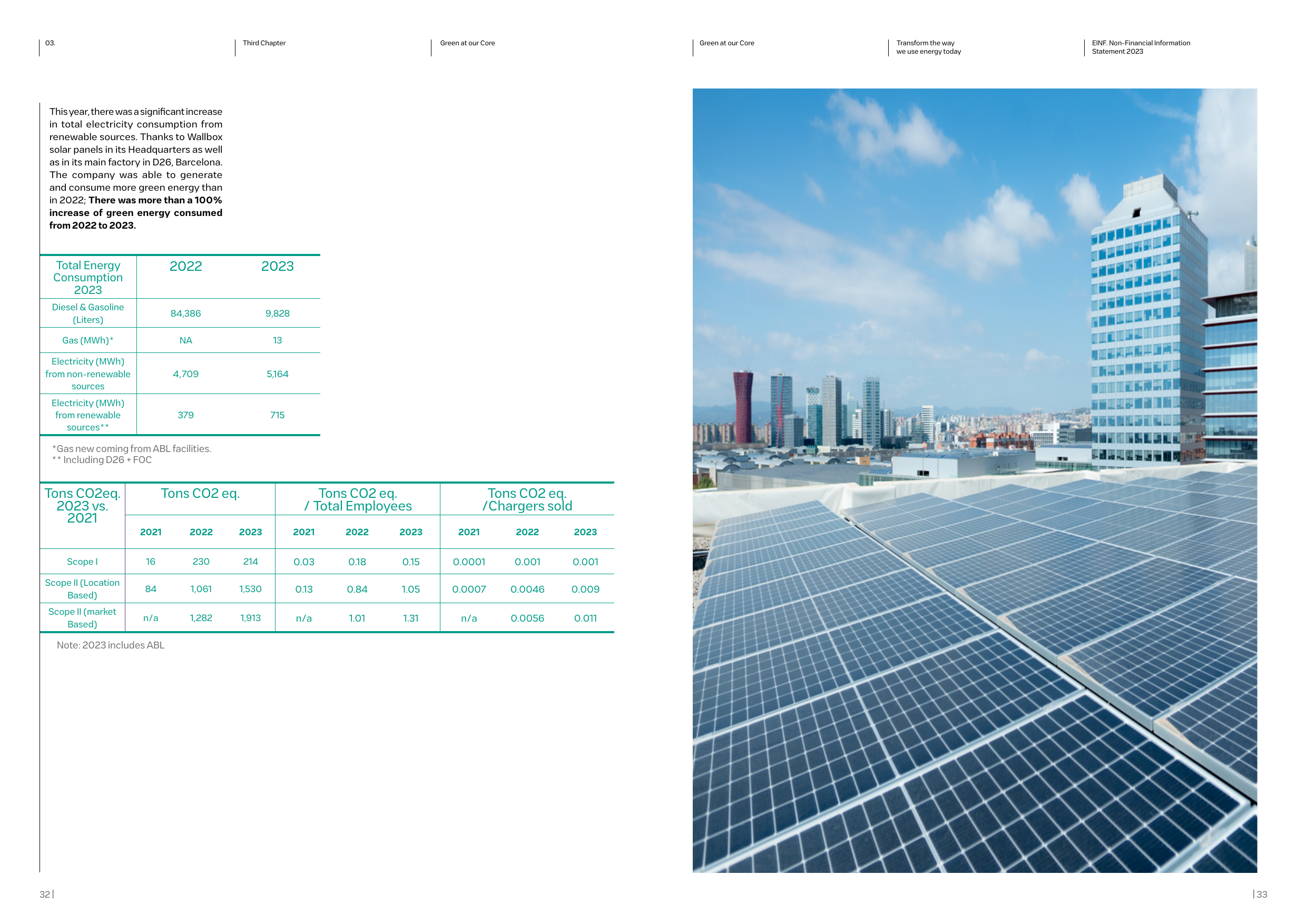This screenshot has height=924, width=1307.
Task: Click renewable electricity 2023 value 715
Action: click(x=277, y=415)
